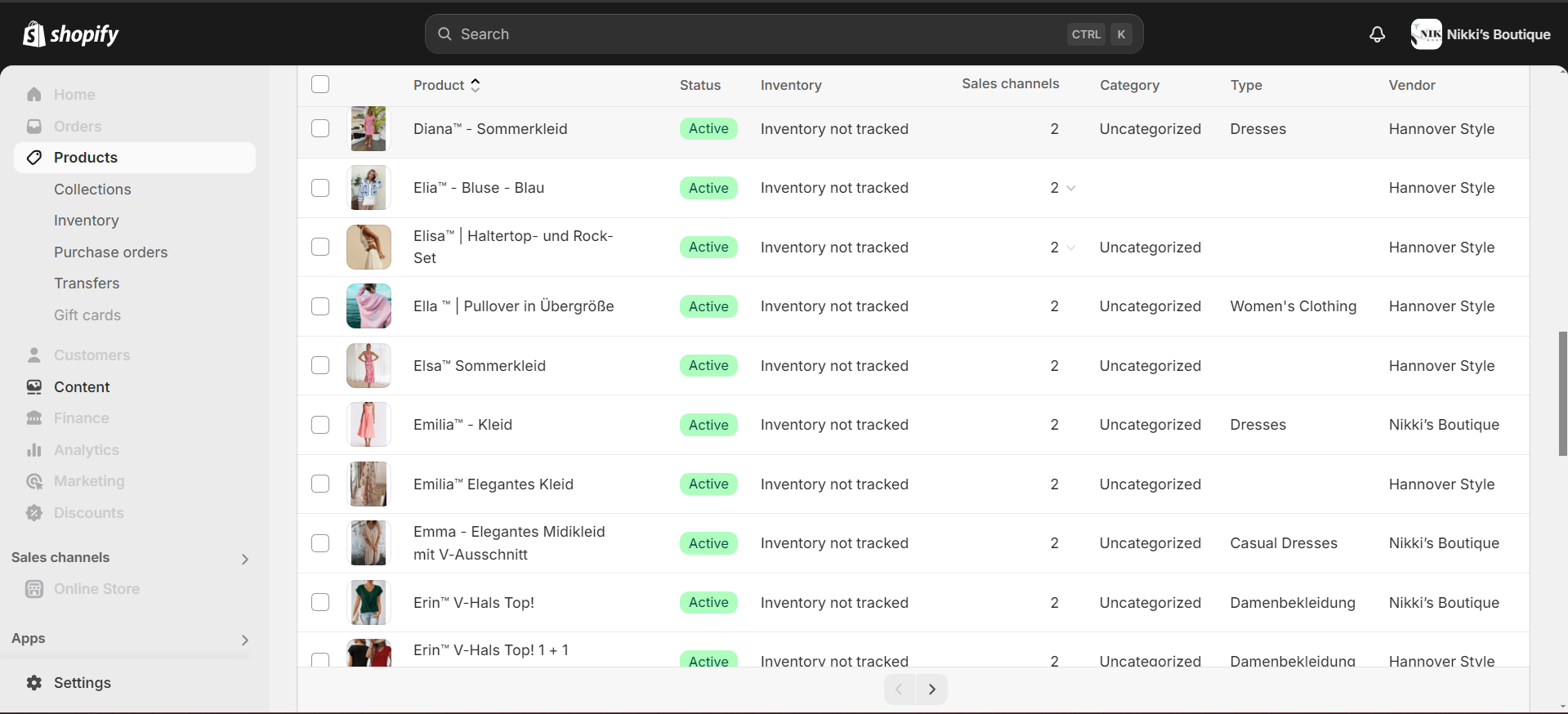The height and width of the screenshot is (714, 1568).
Task: Click the Settings gear icon
Action: click(x=34, y=683)
